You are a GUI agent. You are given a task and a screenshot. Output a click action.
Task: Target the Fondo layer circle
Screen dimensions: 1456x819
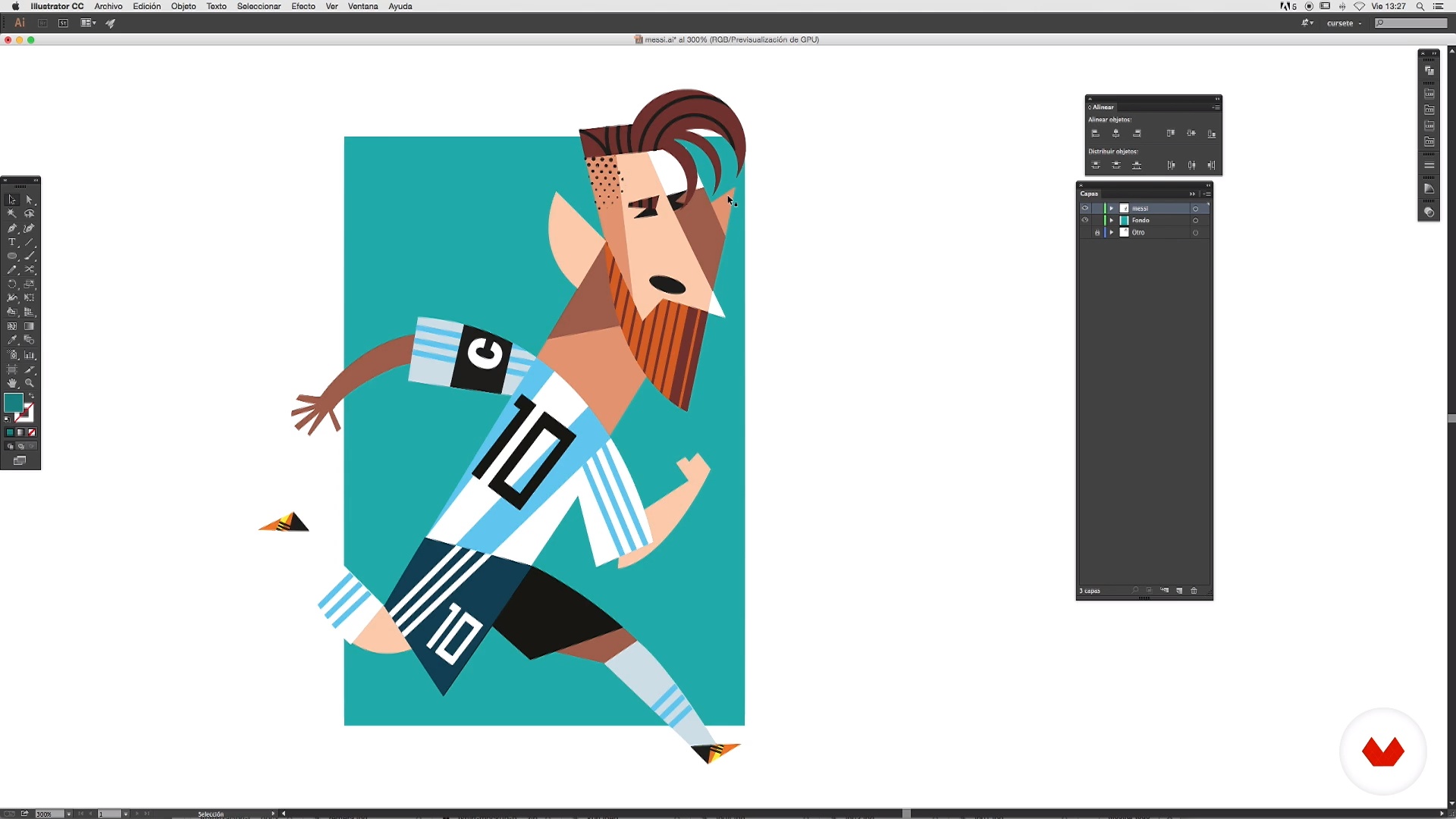click(x=1195, y=221)
